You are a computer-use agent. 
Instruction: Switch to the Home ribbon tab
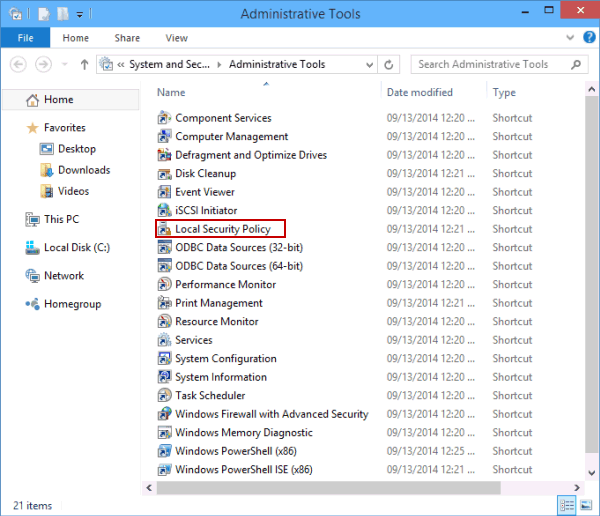point(76,38)
